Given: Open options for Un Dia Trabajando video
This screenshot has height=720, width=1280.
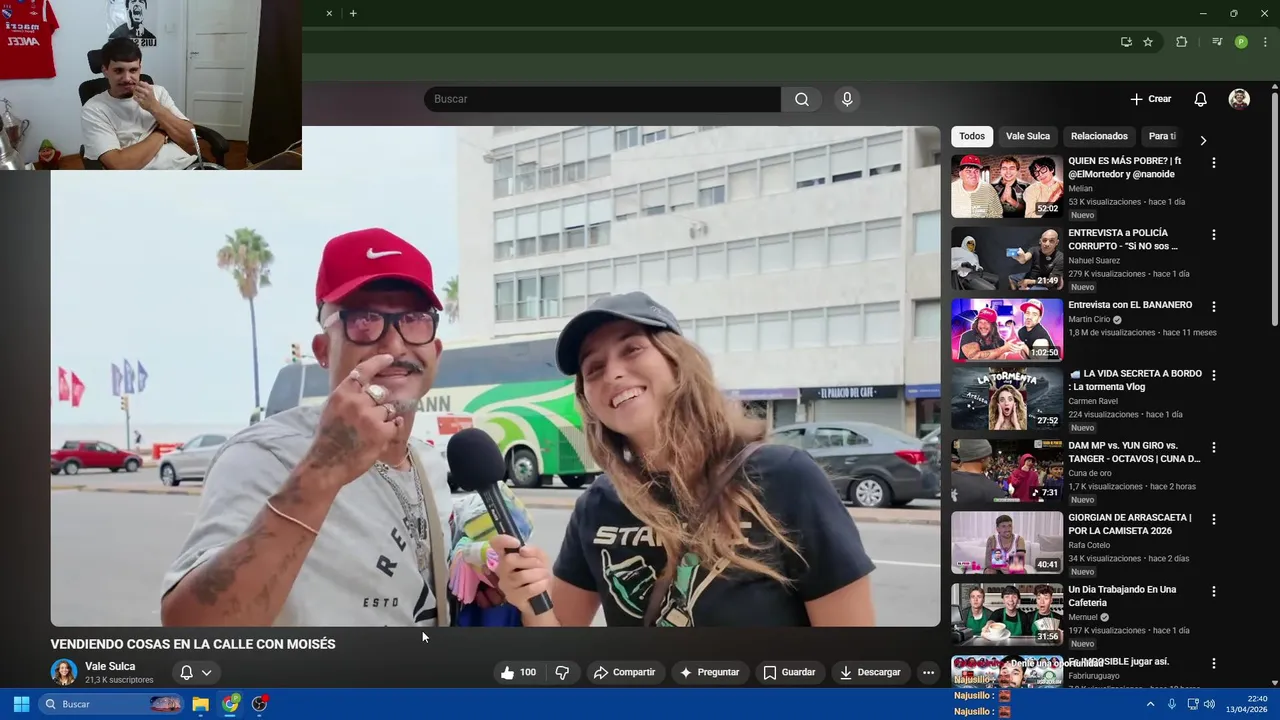Looking at the screenshot, I should (1214, 591).
